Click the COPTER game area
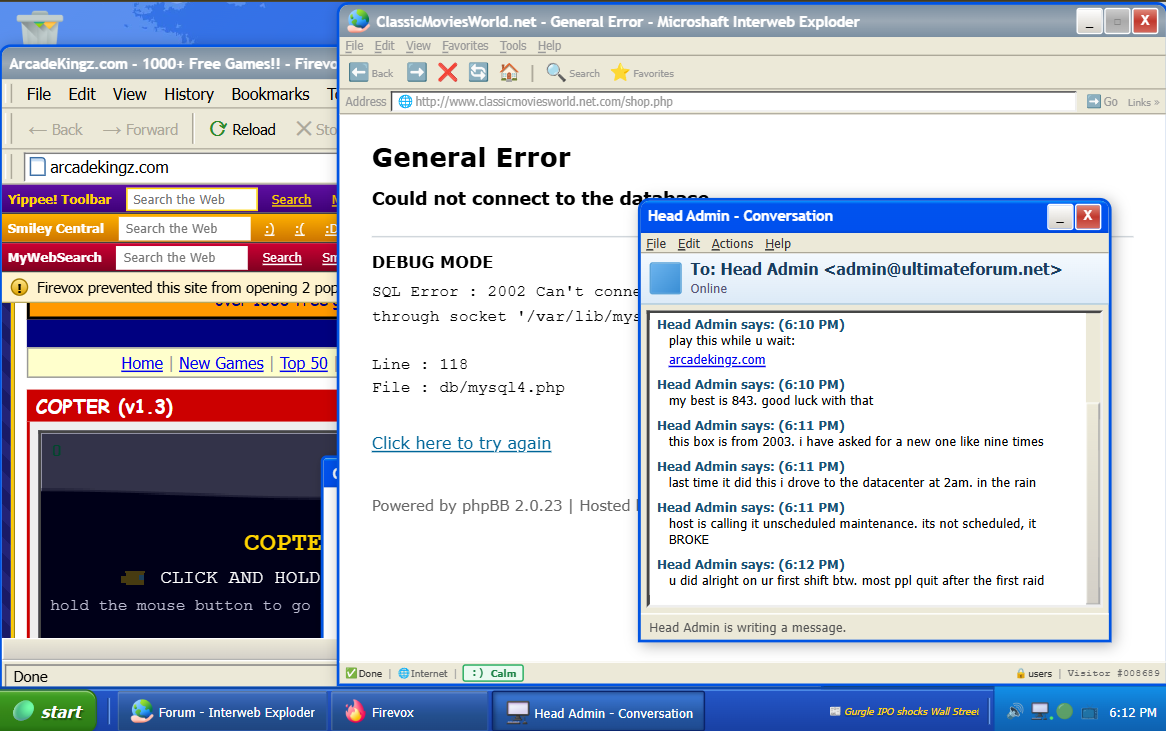Screen dimensions: 1166x731 (x=181, y=534)
